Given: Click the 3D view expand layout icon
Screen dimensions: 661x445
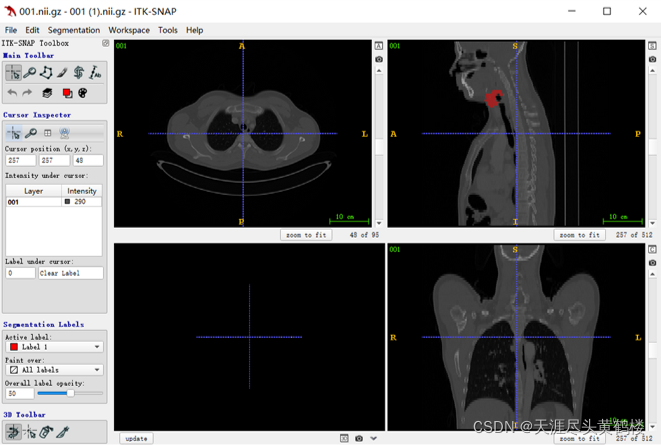Looking at the screenshot, I should [x=344, y=438].
